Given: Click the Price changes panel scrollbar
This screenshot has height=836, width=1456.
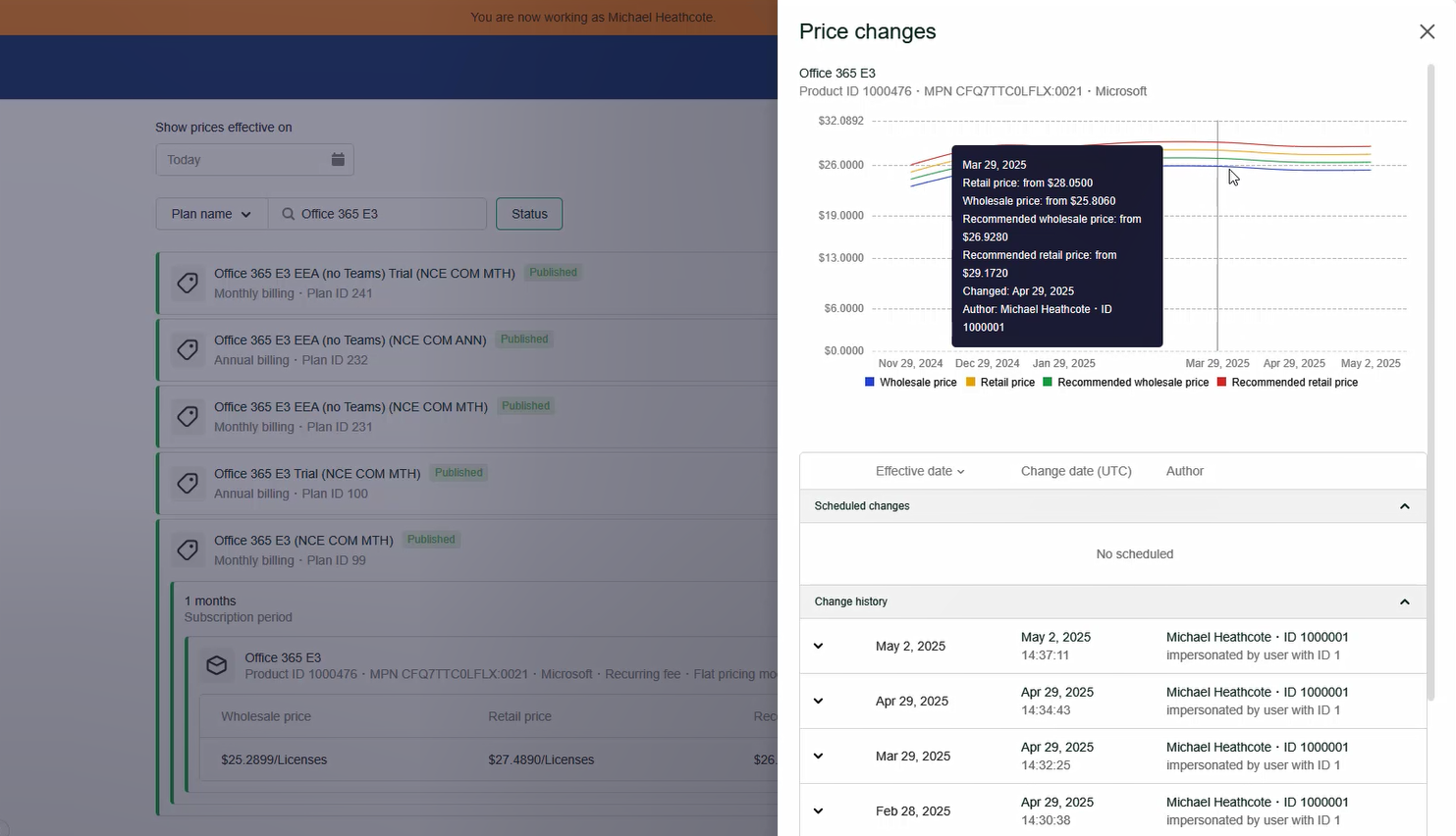Looking at the screenshot, I should (x=1430, y=383).
